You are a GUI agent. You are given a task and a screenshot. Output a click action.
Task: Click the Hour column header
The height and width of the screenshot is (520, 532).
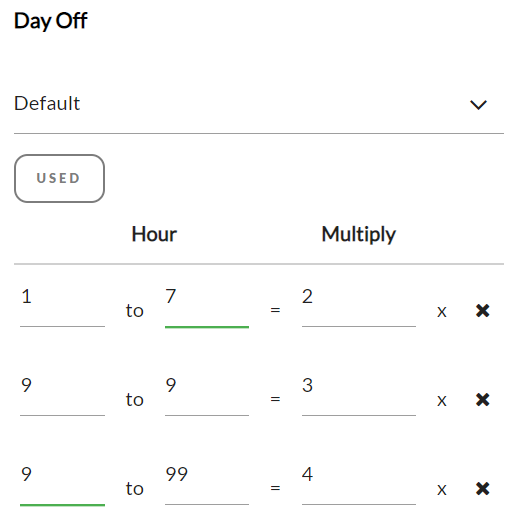tap(154, 234)
